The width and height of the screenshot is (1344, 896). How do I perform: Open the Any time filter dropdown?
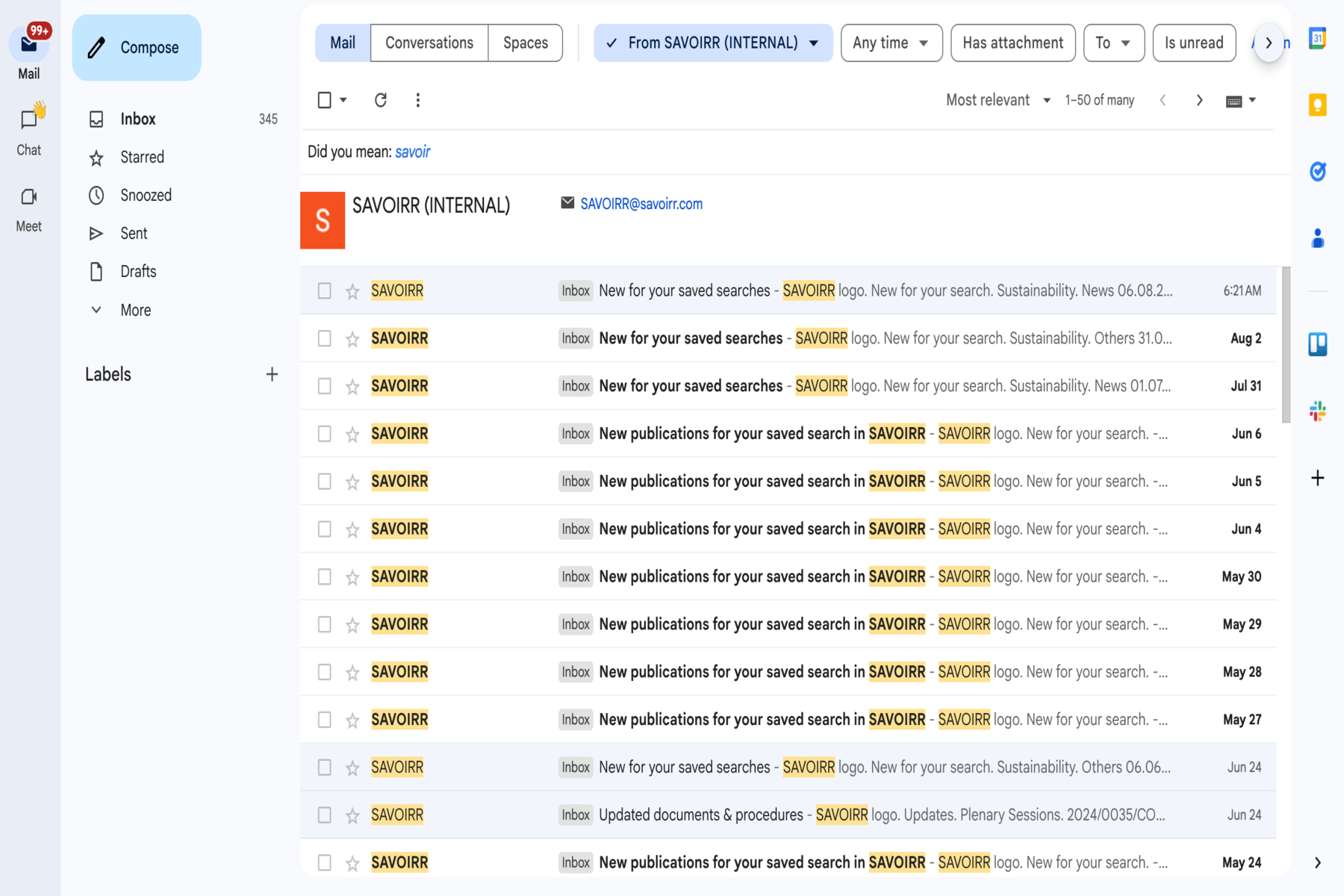892,43
